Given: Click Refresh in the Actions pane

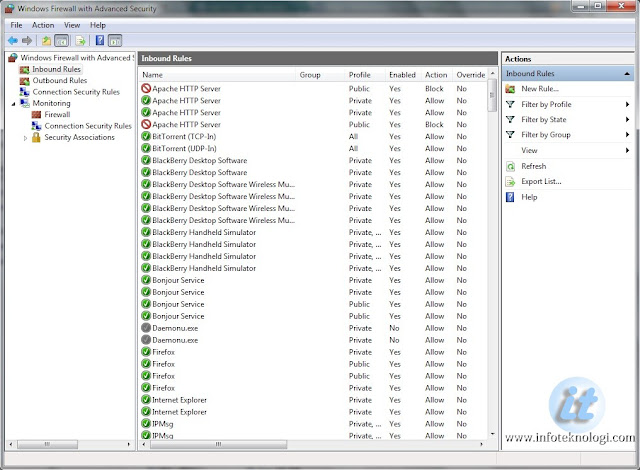Looking at the screenshot, I should [x=533, y=166].
